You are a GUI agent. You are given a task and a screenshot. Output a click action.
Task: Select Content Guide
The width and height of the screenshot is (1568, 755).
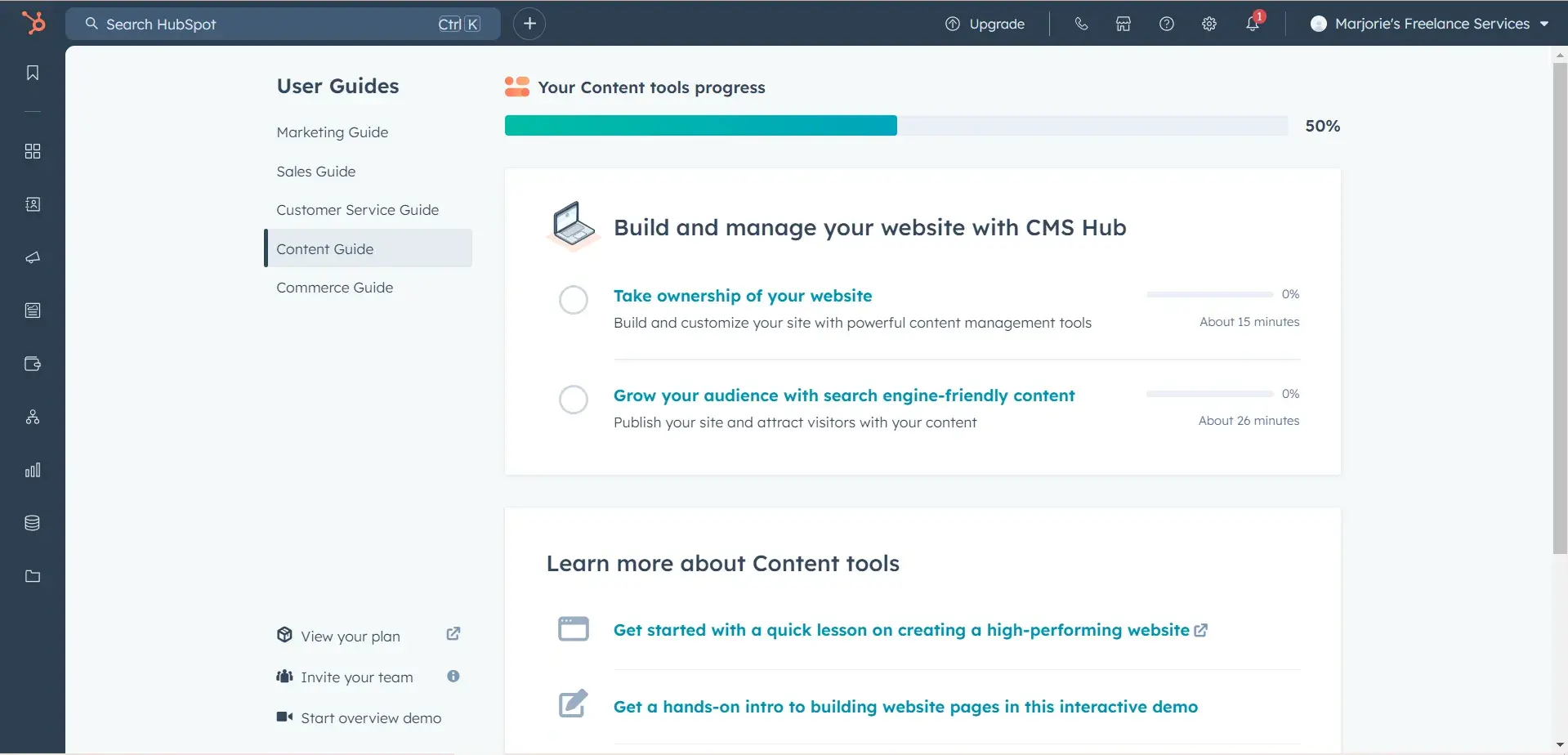click(368, 248)
